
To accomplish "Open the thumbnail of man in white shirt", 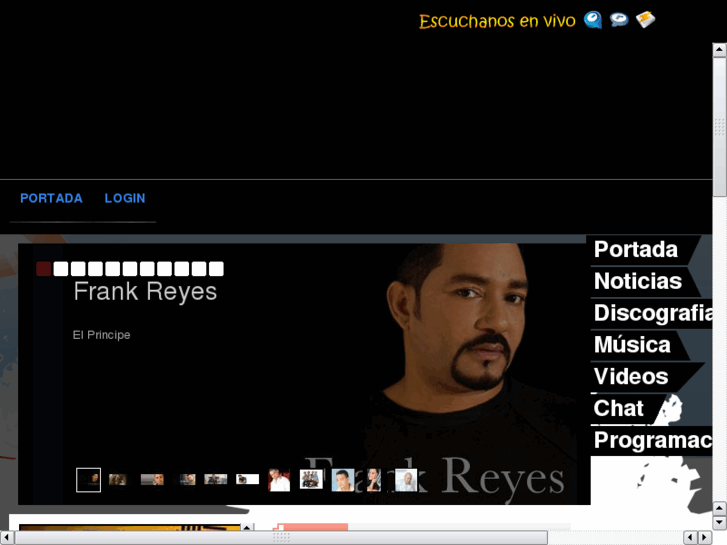I will pyautogui.click(x=279, y=480).
